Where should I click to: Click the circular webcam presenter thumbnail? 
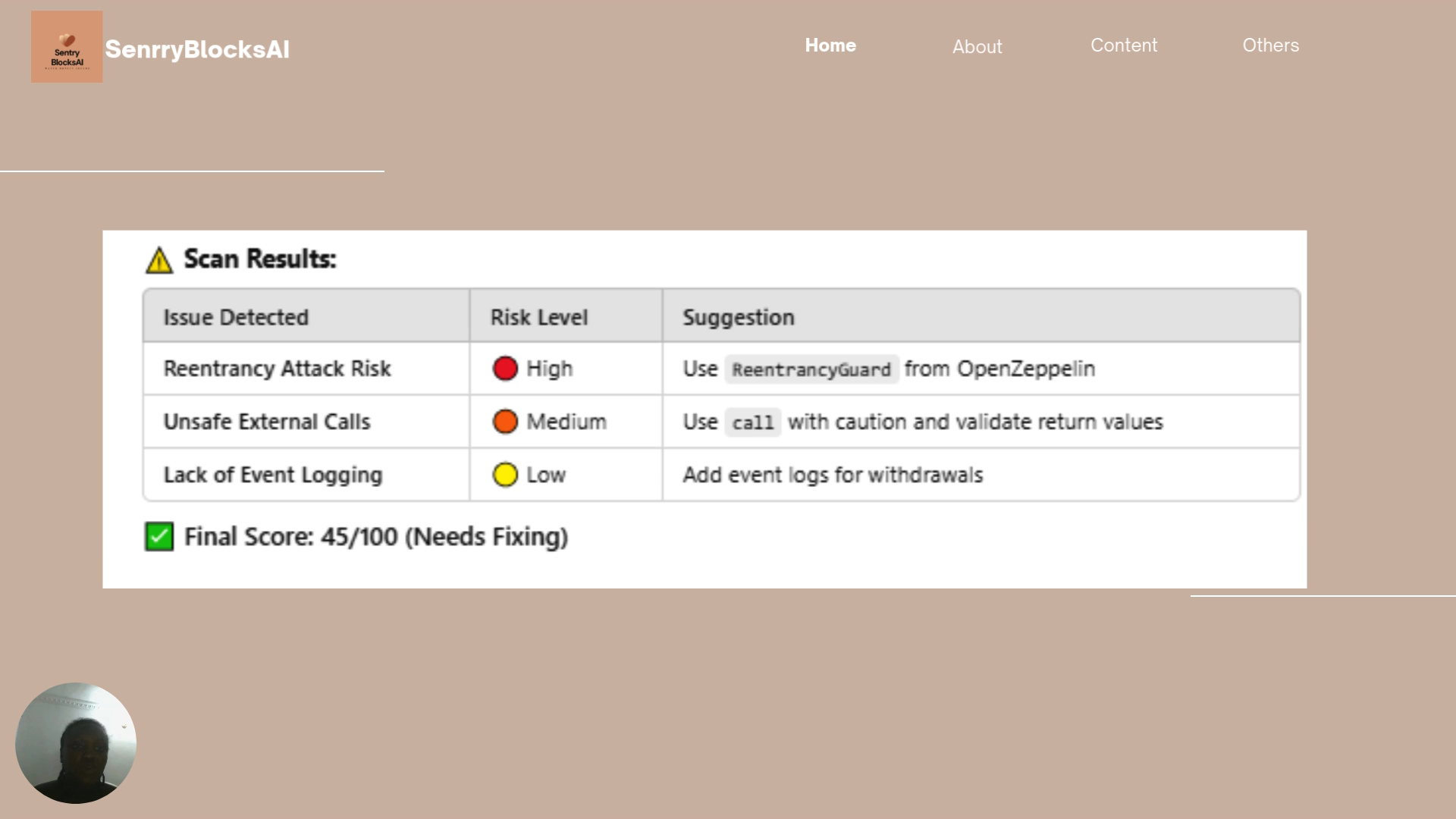[x=76, y=743]
